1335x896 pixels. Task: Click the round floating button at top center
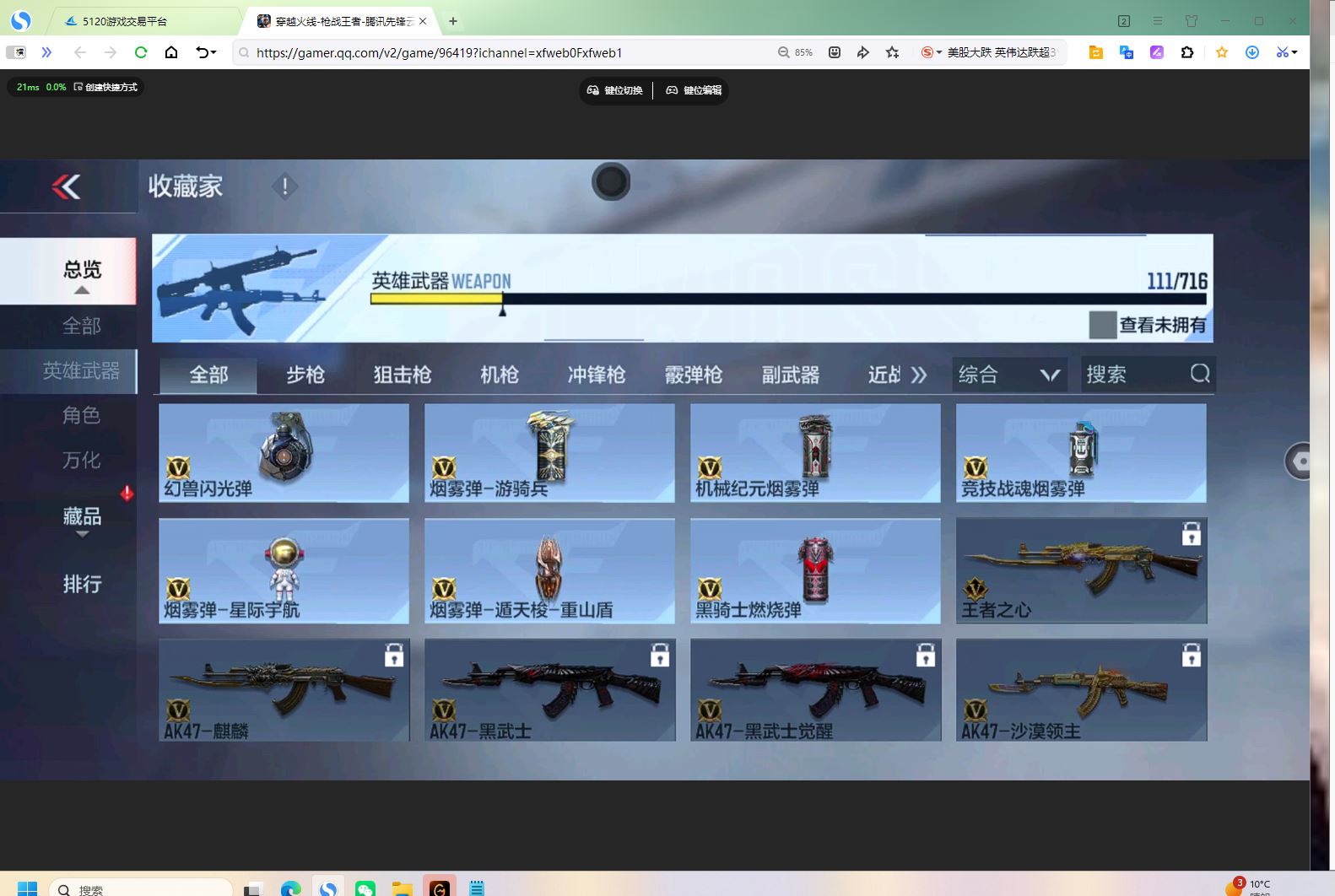[x=611, y=181]
